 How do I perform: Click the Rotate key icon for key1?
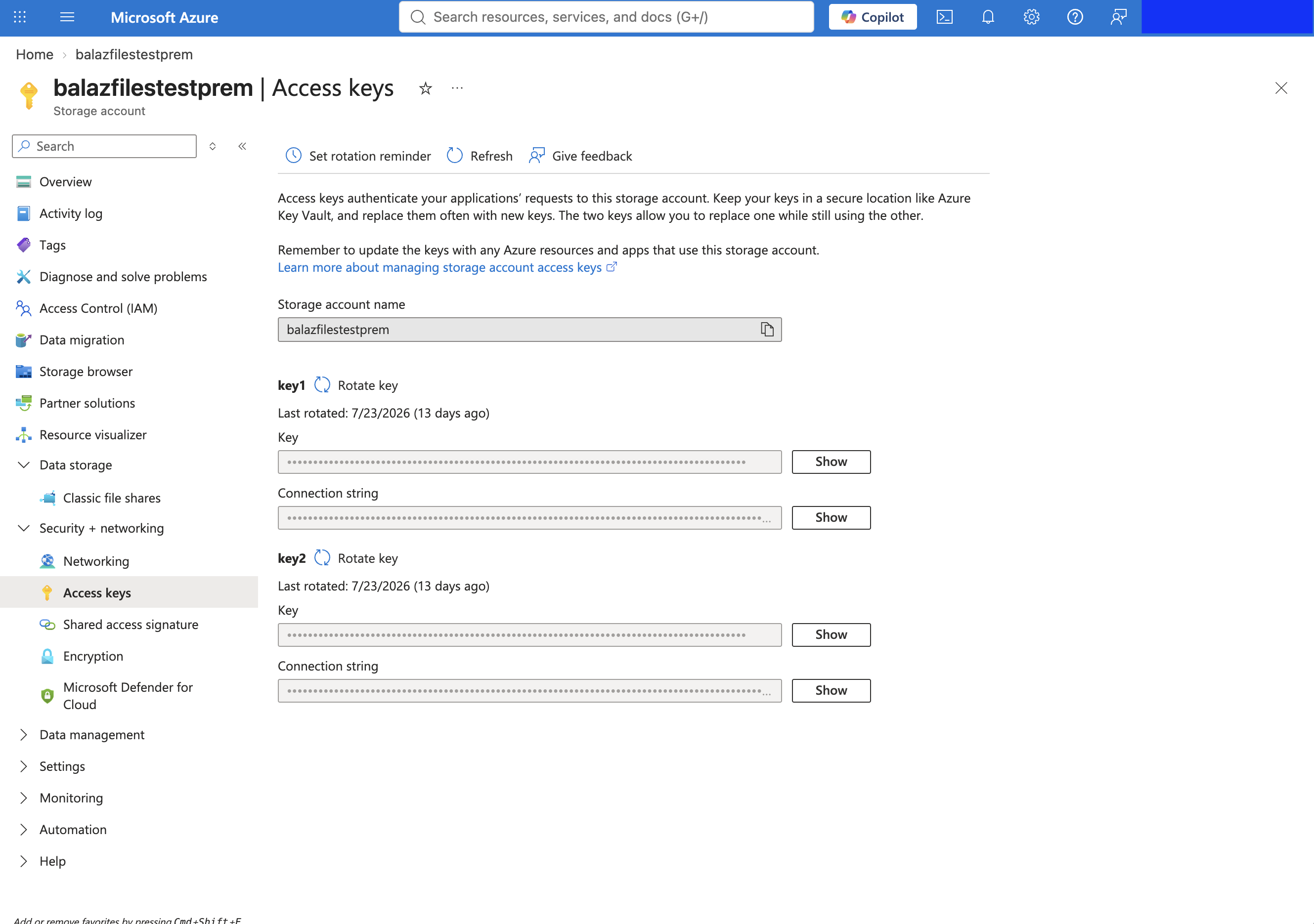pos(322,385)
